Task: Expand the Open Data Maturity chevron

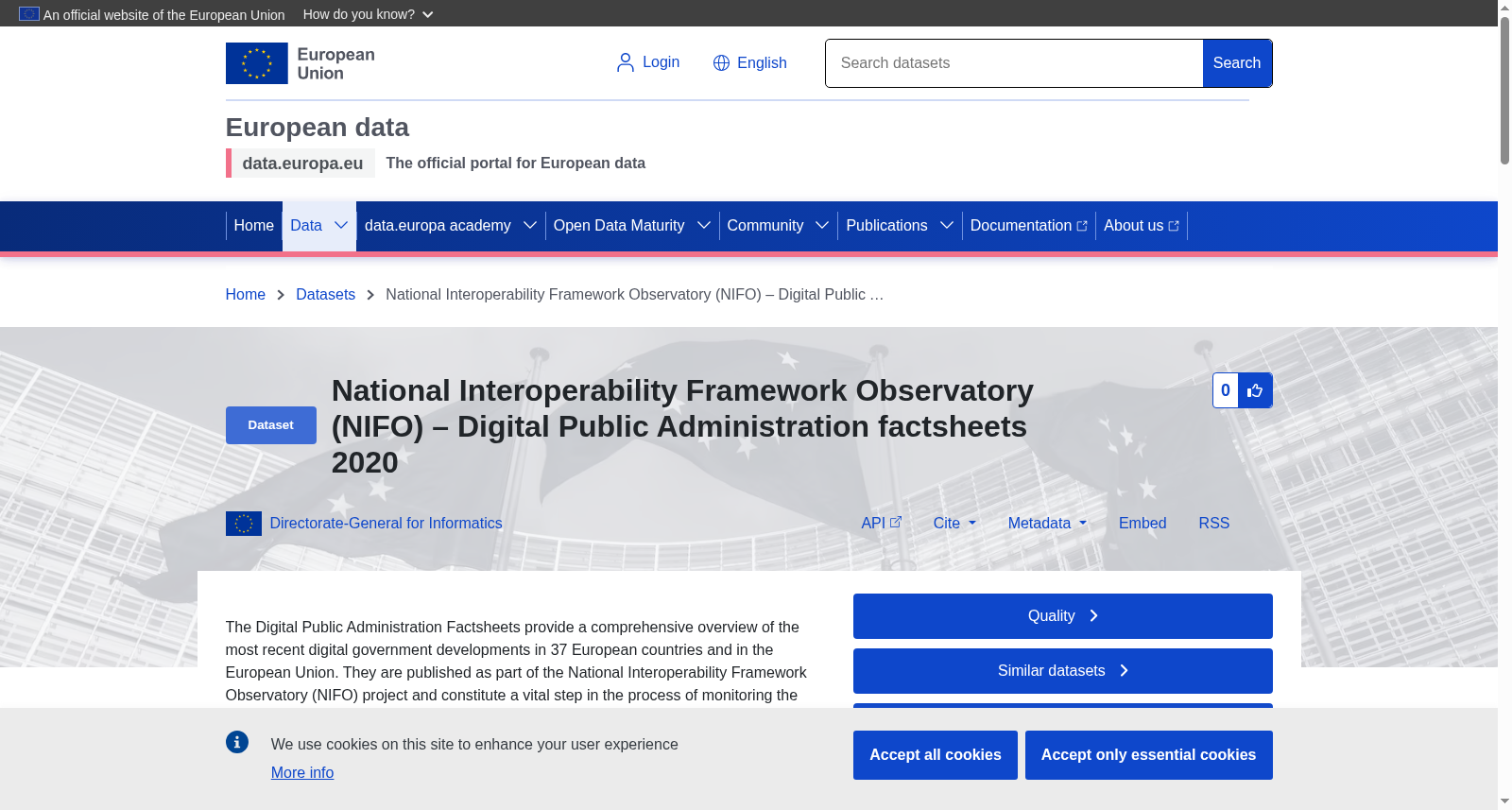Action: (704, 225)
